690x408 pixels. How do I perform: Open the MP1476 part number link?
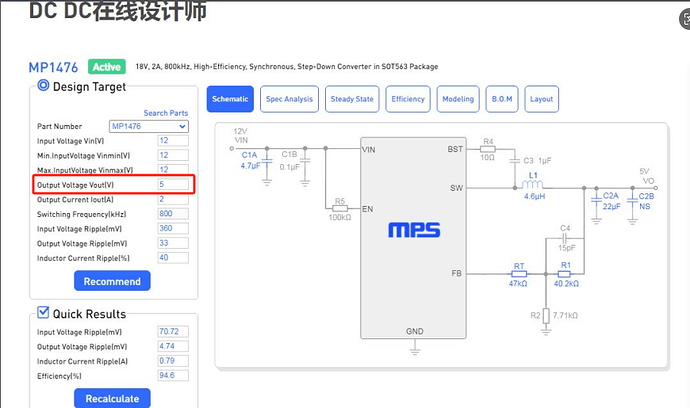pos(53,67)
